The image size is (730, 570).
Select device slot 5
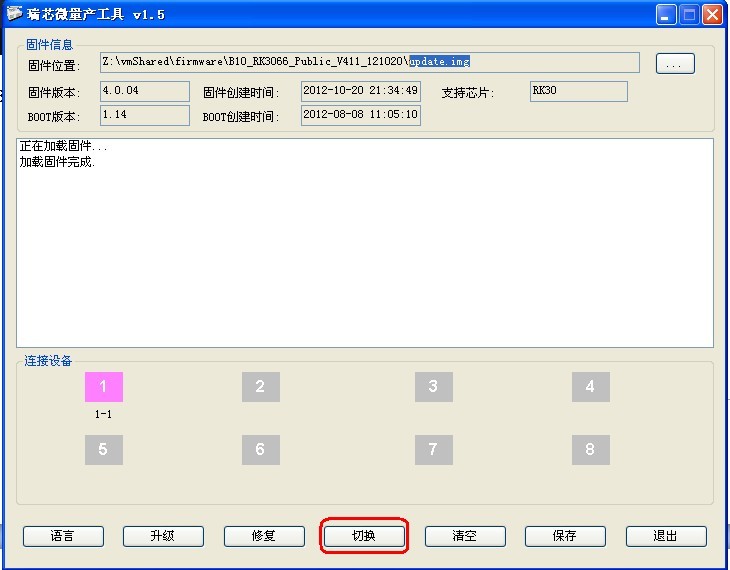(x=104, y=450)
